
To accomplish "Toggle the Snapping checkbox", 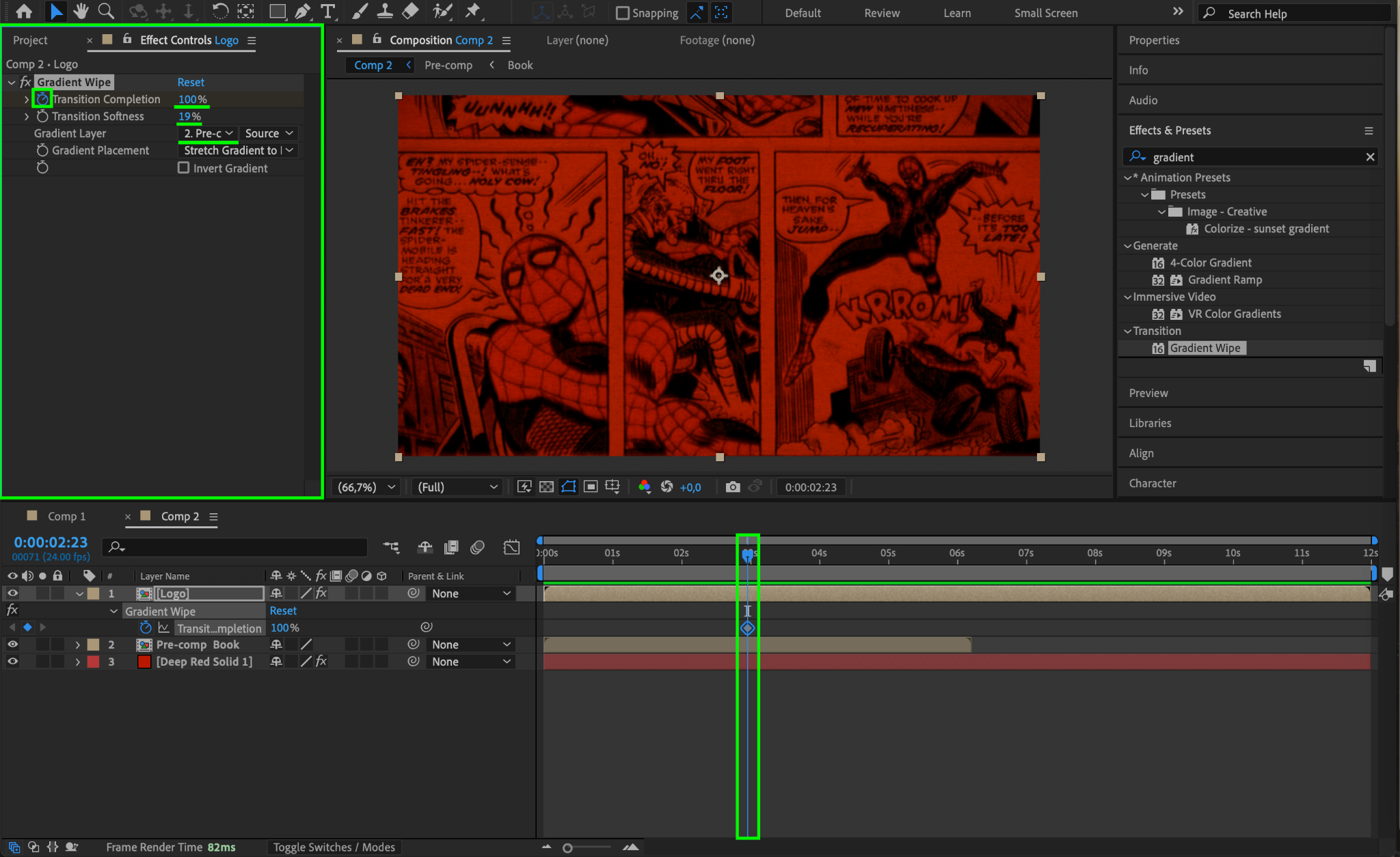I will pyautogui.click(x=623, y=13).
